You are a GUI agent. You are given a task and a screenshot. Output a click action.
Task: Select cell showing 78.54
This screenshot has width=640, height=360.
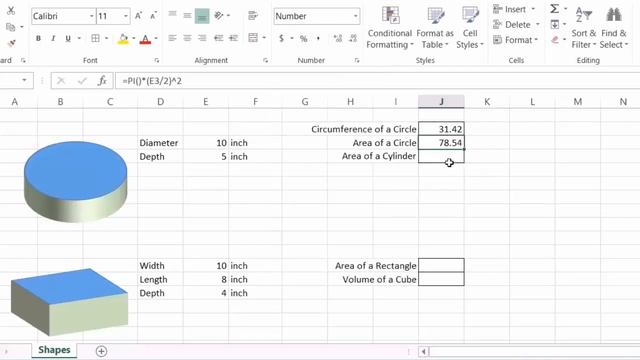coord(441,143)
